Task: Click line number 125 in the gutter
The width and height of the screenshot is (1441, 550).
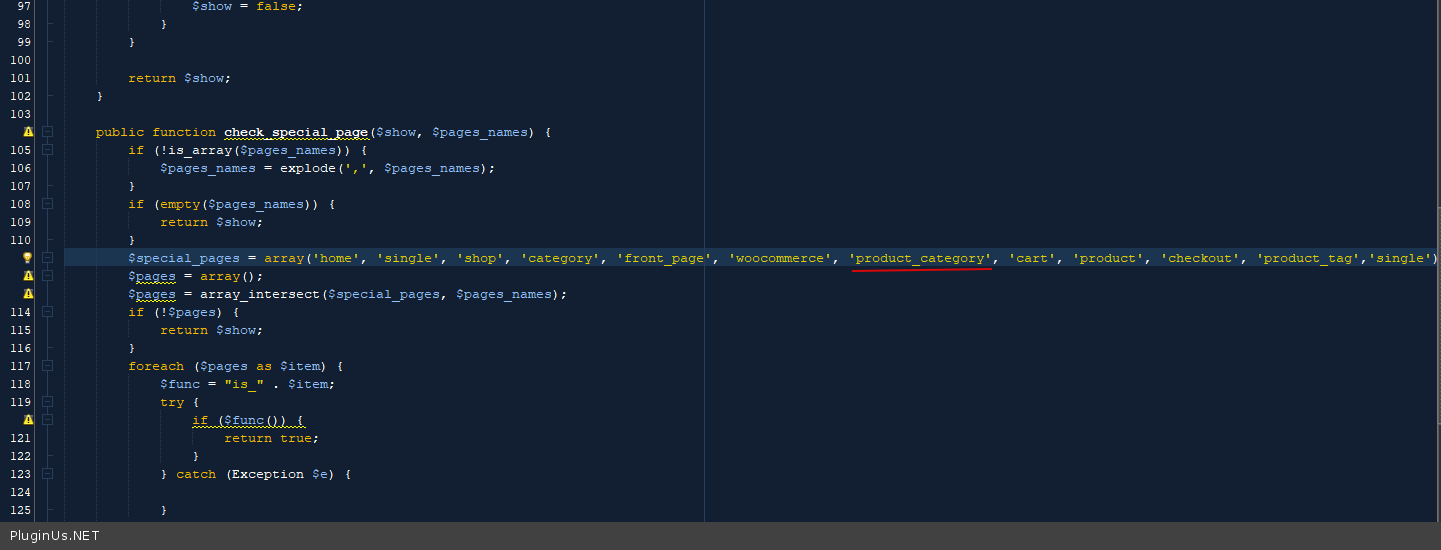Action: [20, 510]
